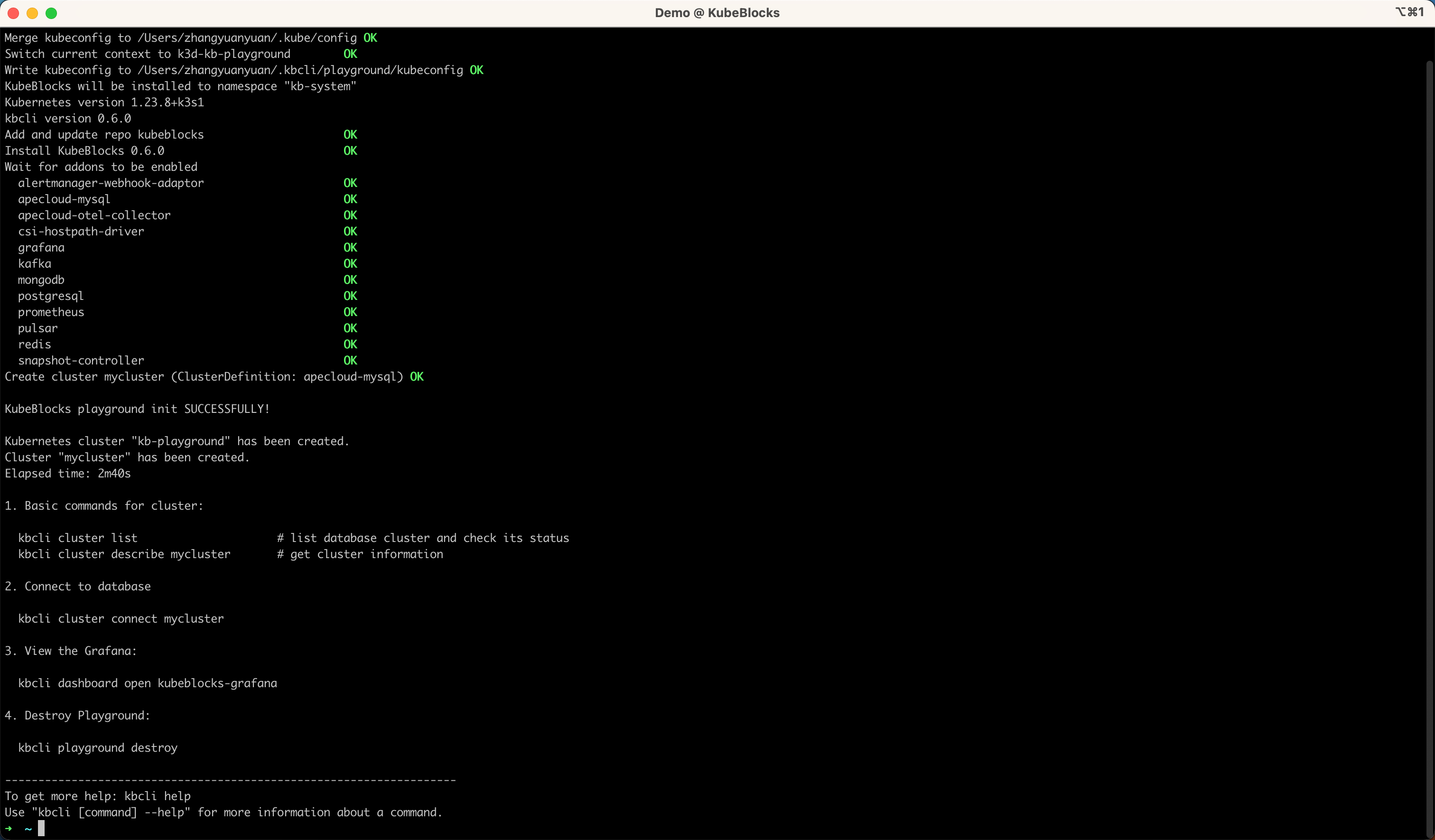
Task: Click the shell prompt cursor block
Action: click(x=41, y=828)
